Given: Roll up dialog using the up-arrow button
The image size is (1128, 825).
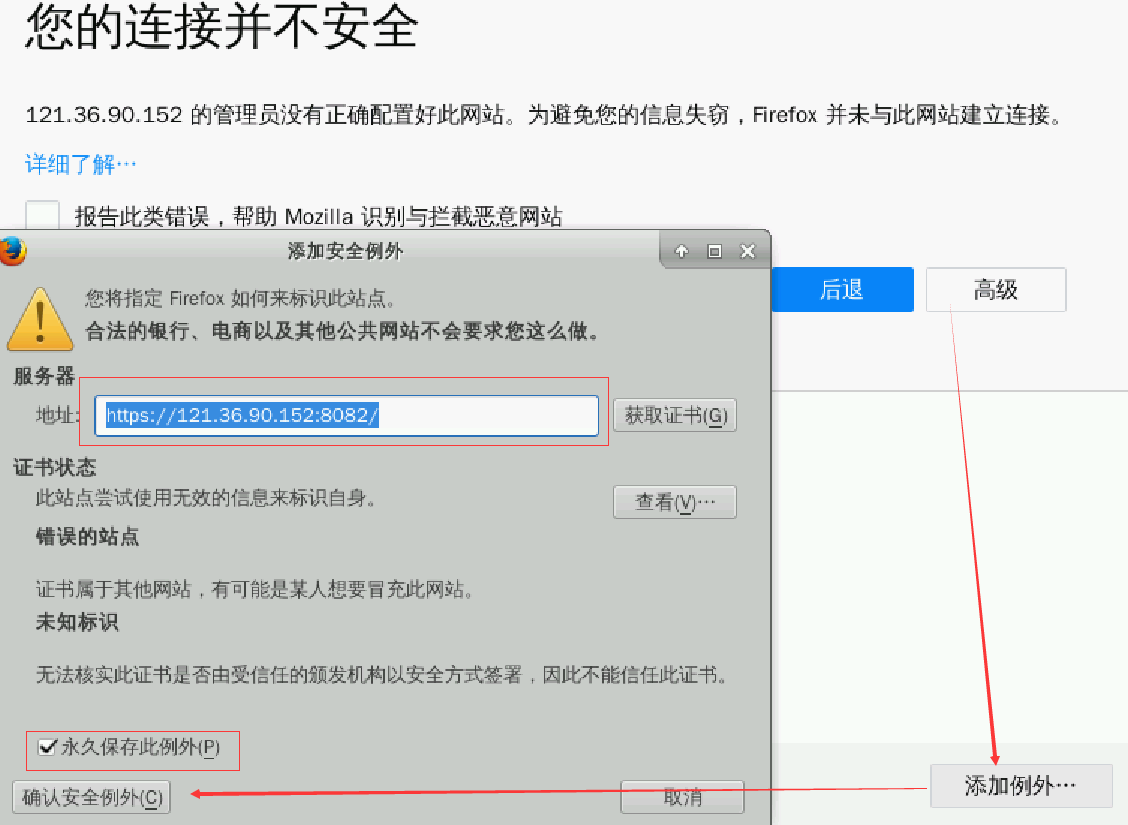Looking at the screenshot, I should point(682,251).
